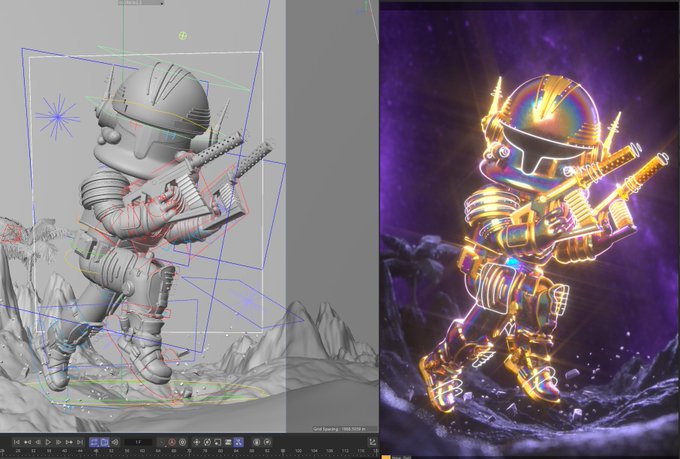680x459 pixels.
Task: Click the first round icon after PLA button
Action: point(257,442)
